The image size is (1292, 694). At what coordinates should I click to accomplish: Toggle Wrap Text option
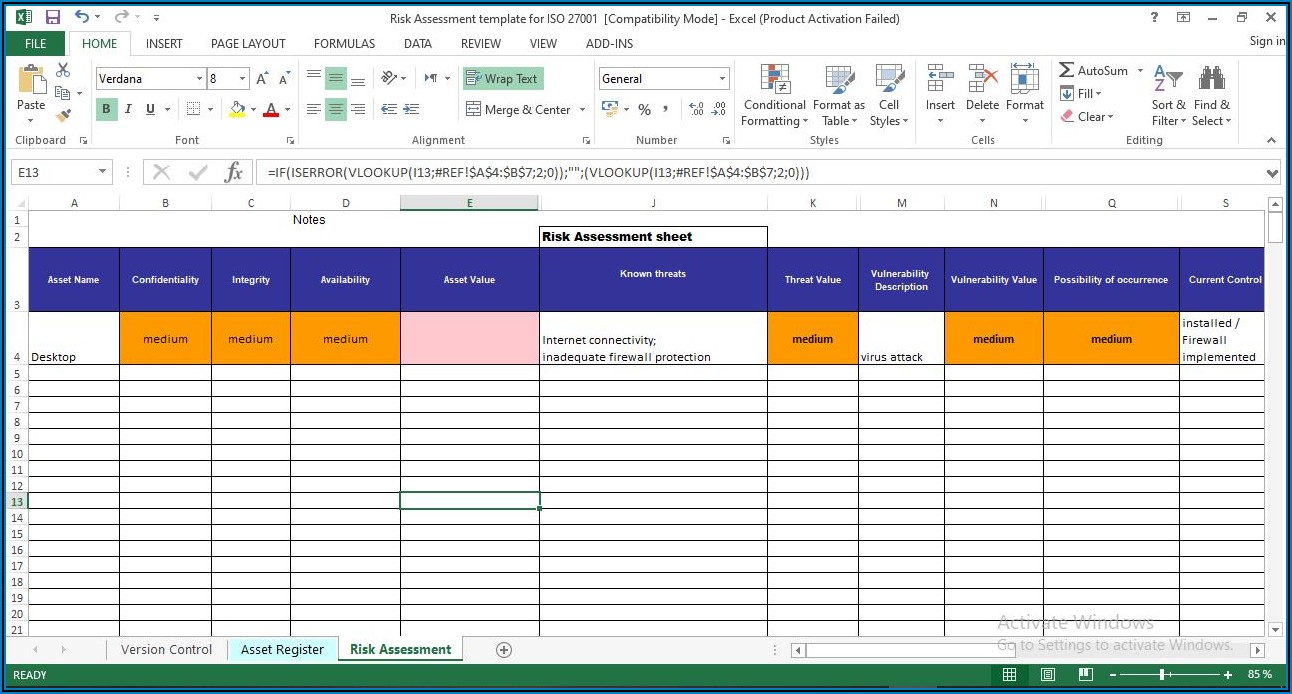[502, 79]
